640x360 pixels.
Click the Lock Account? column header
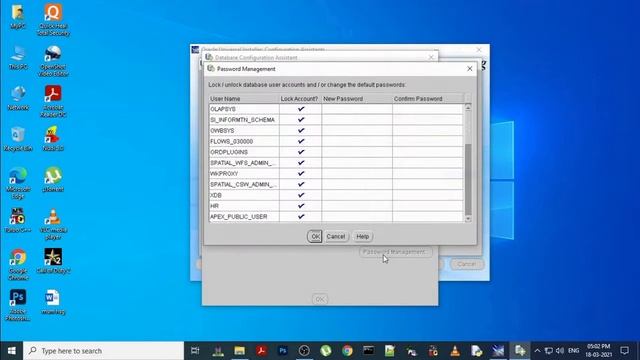pyautogui.click(x=300, y=99)
